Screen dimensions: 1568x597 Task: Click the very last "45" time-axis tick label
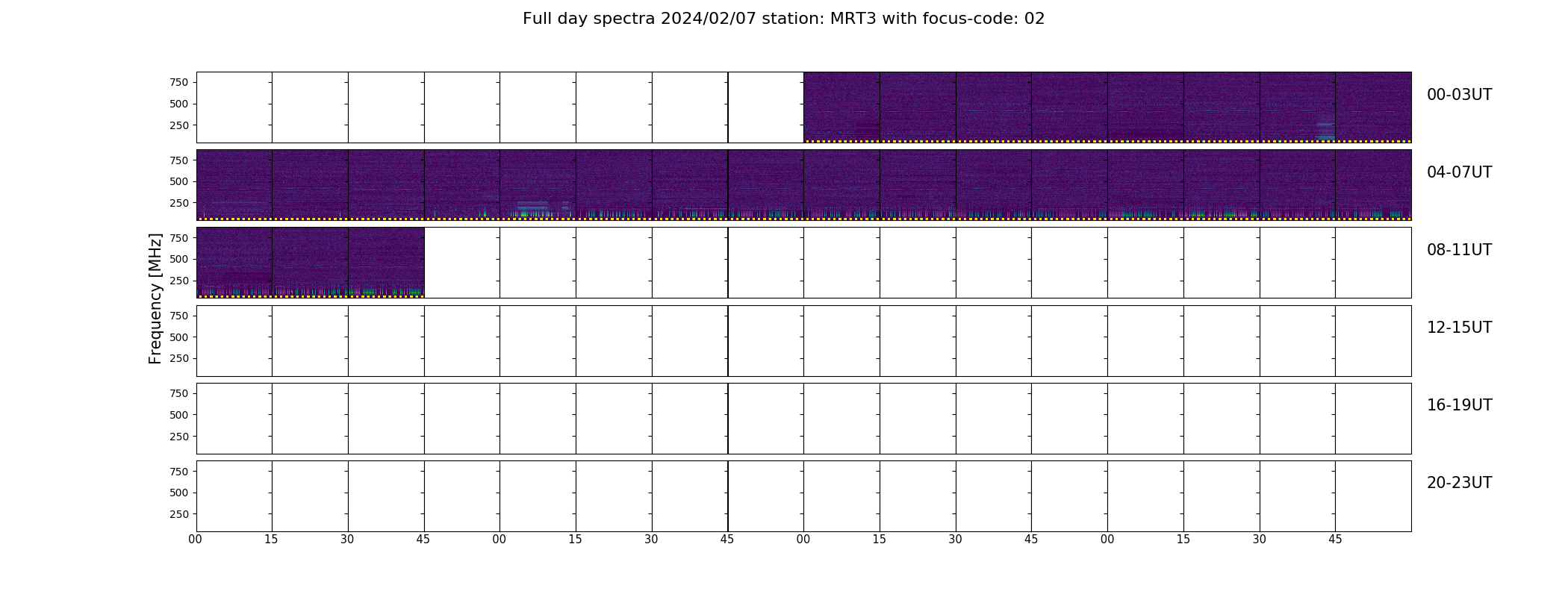point(1335,540)
